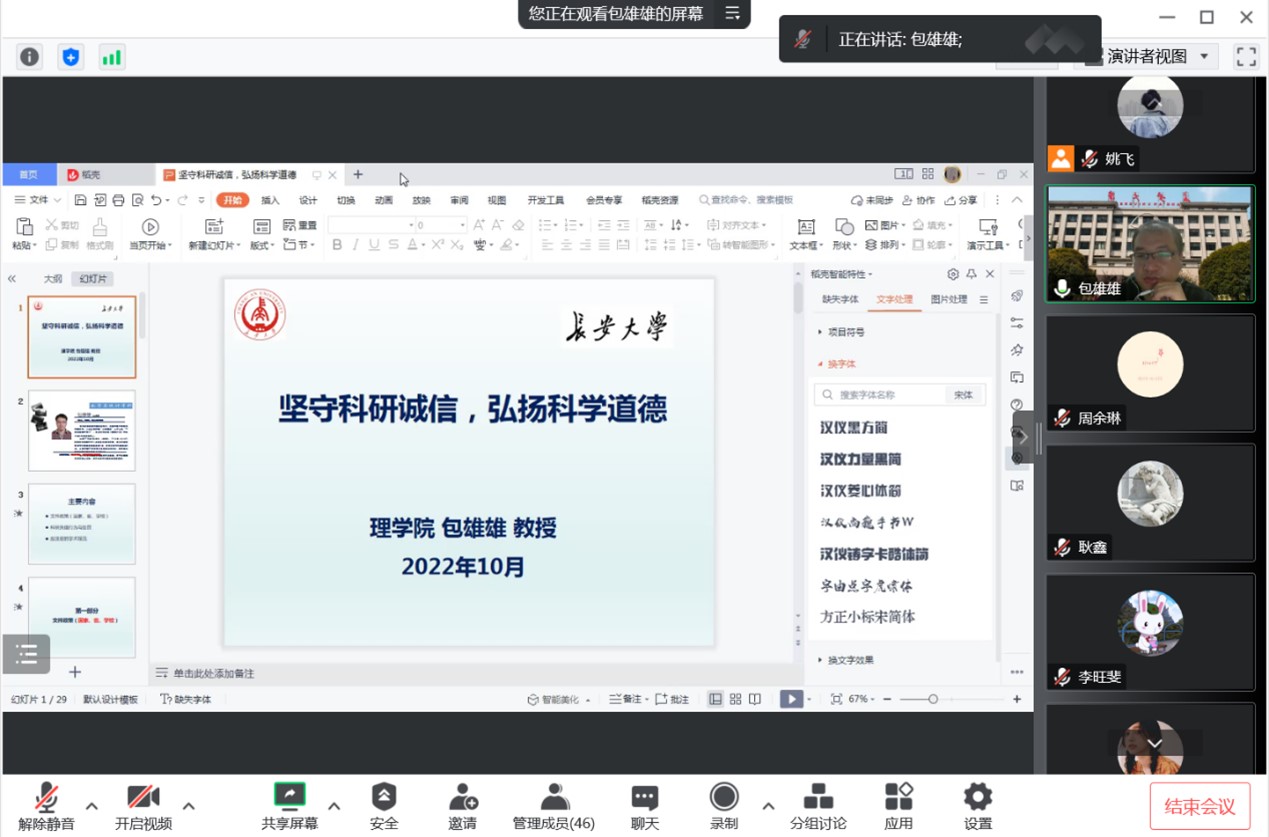Open Breakout Rooms (分组讨论)
The image size is (1269, 837).
(x=818, y=806)
